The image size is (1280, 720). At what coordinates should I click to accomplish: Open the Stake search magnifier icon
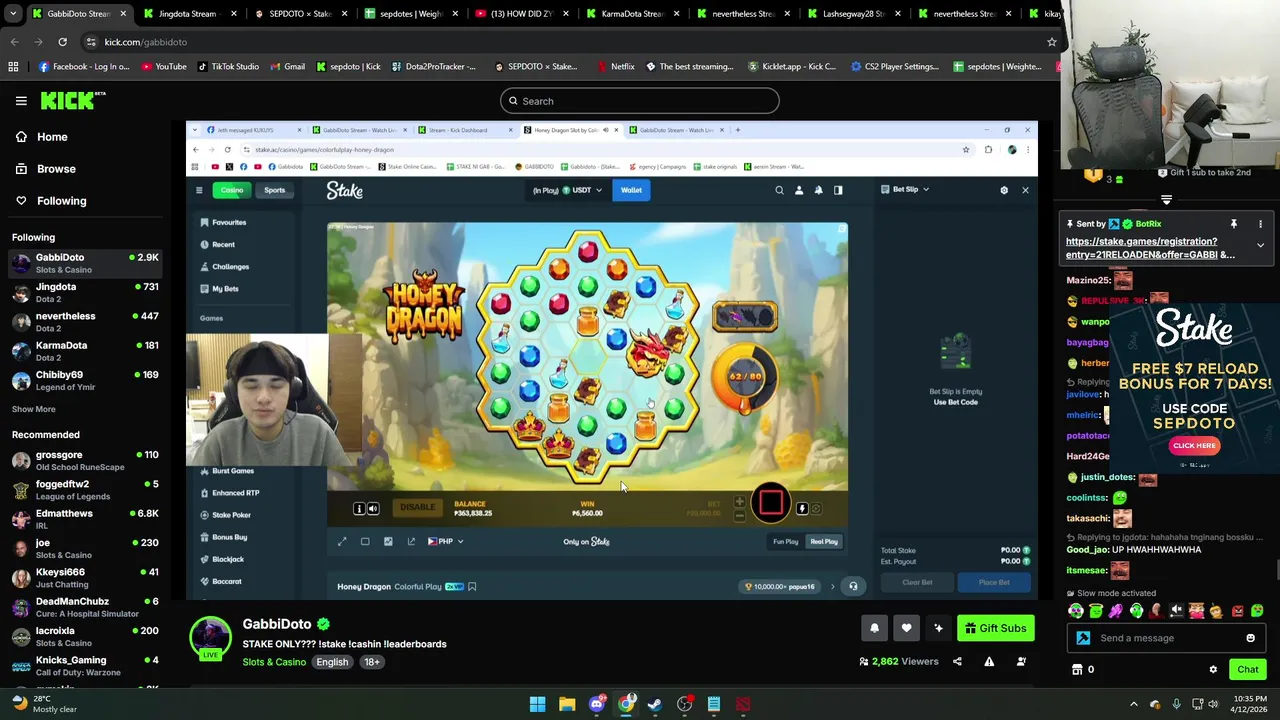click(779, 190)
